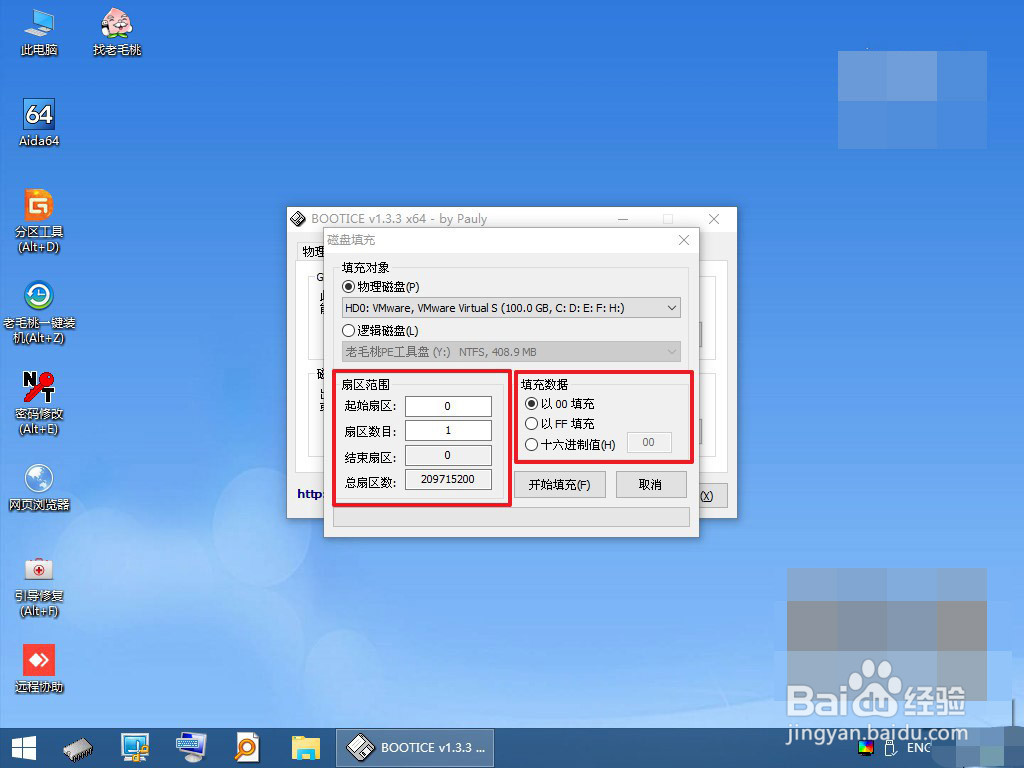Click the memory chip taskbar icon

click(x=78, y=748)
